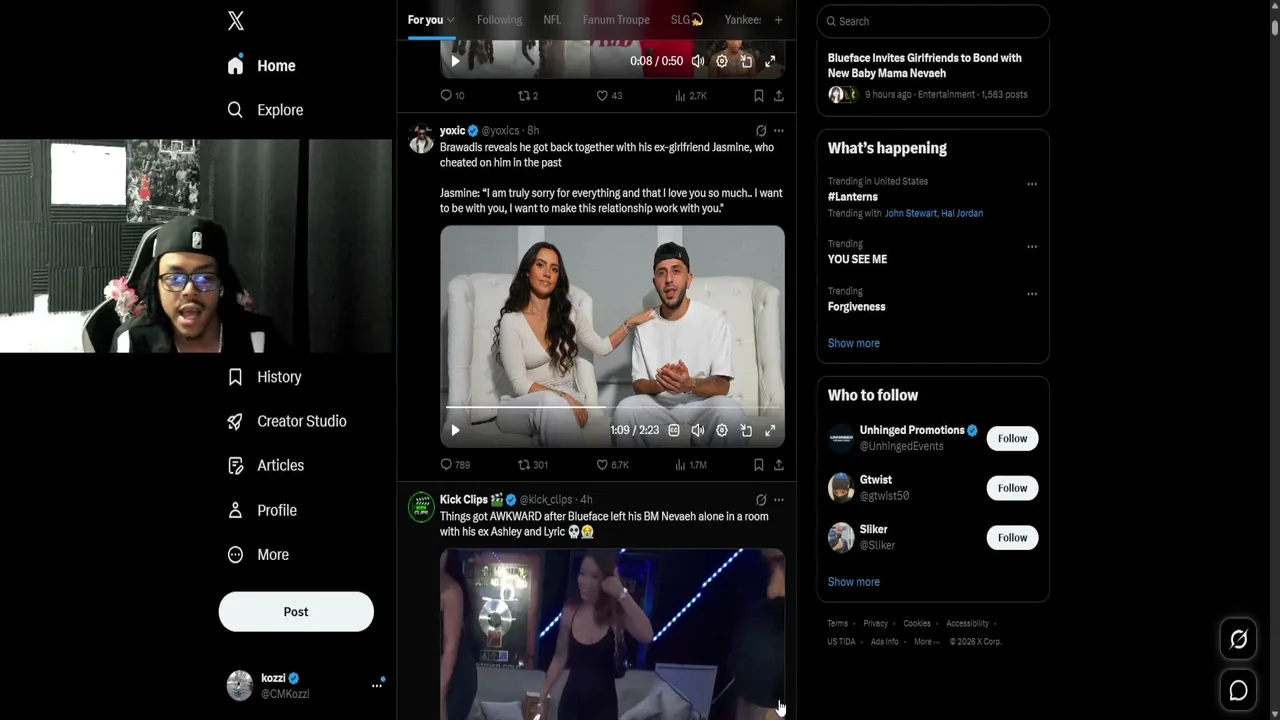
Task: Open Explore from the left sidebar
Action: 265,110
